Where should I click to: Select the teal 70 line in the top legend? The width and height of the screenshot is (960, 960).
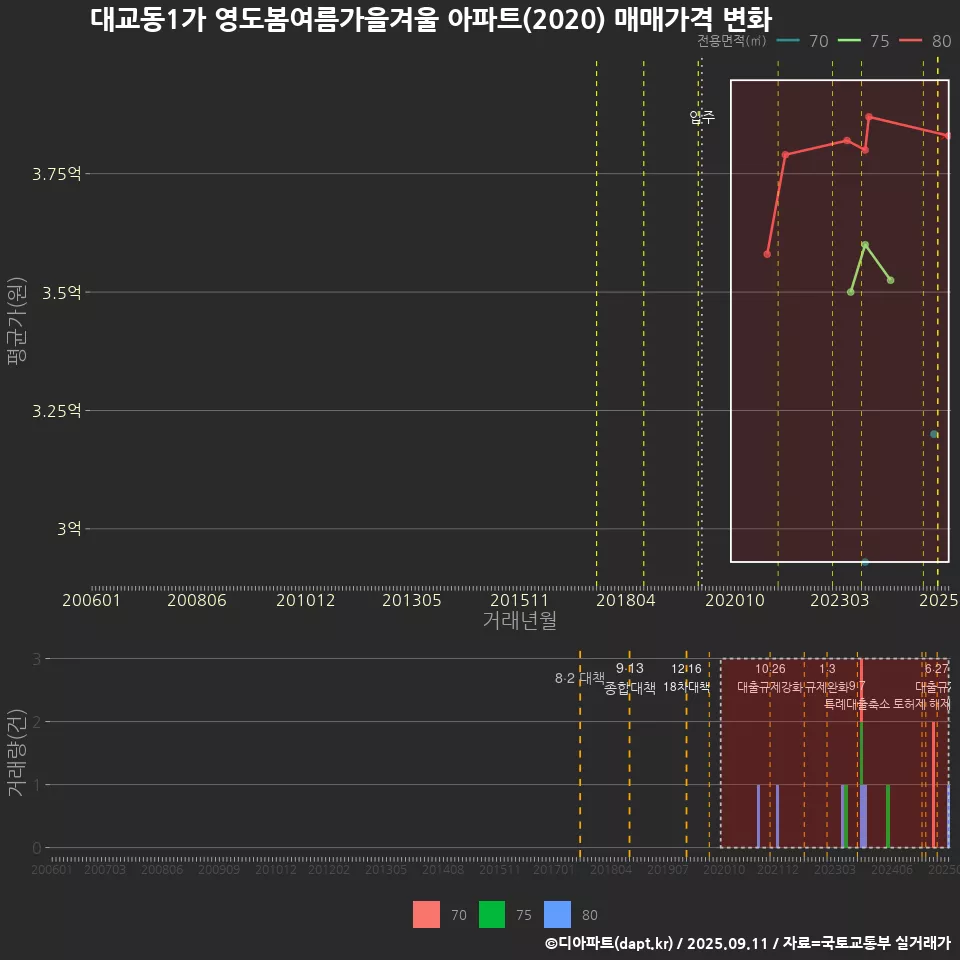[x=788, y=41]
